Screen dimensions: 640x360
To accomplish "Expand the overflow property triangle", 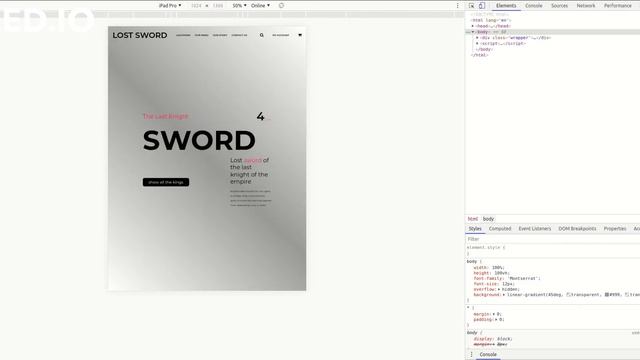I will [499, 289].
